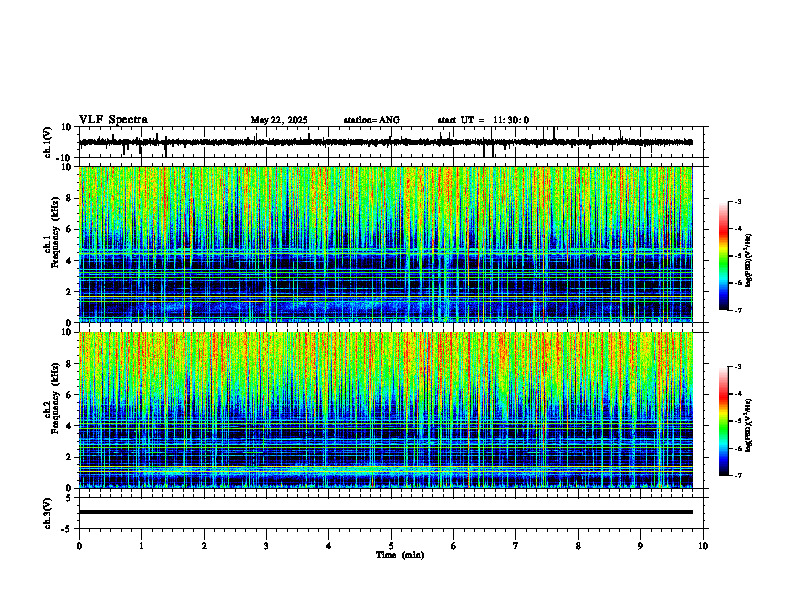This screenshot has height=612, width=792.
Task: Click the "-3" tick on ch.2 colorbar
Action: (x=738, y=367)
